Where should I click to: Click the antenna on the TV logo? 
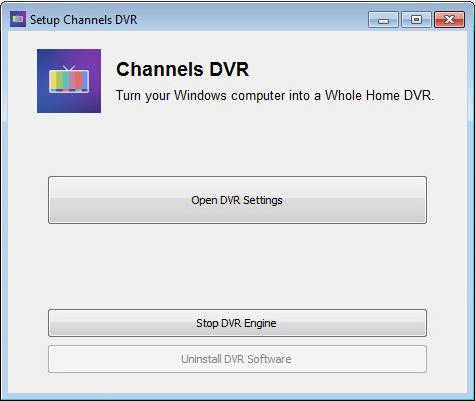click(x=69, y=68)
